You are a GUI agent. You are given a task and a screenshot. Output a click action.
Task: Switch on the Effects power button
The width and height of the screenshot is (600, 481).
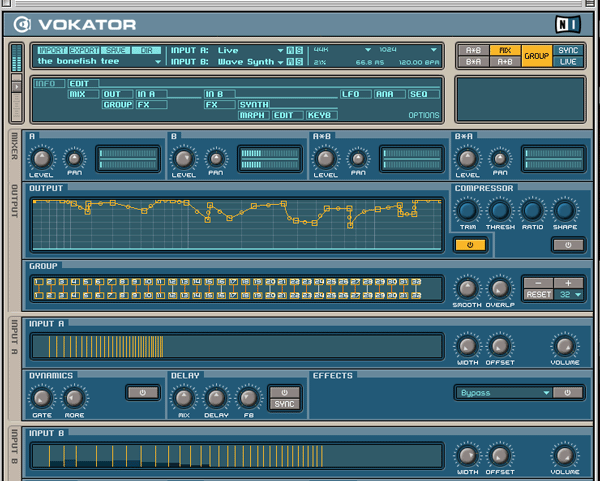pos(569,393)
